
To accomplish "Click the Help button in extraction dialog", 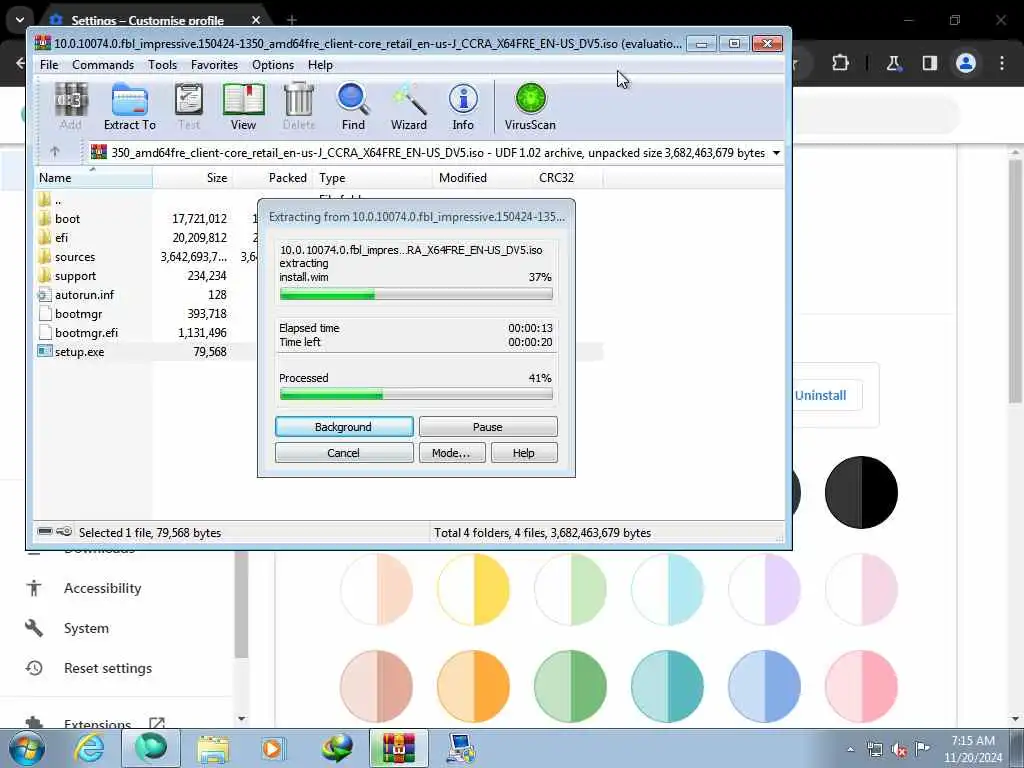I will coord(524,453).
